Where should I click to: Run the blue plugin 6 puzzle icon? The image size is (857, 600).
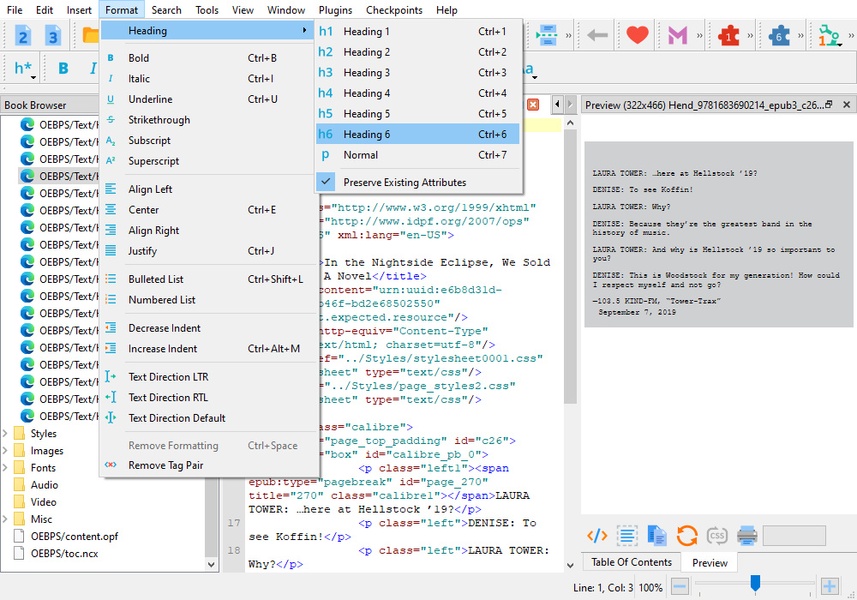[x=779, y=36]
